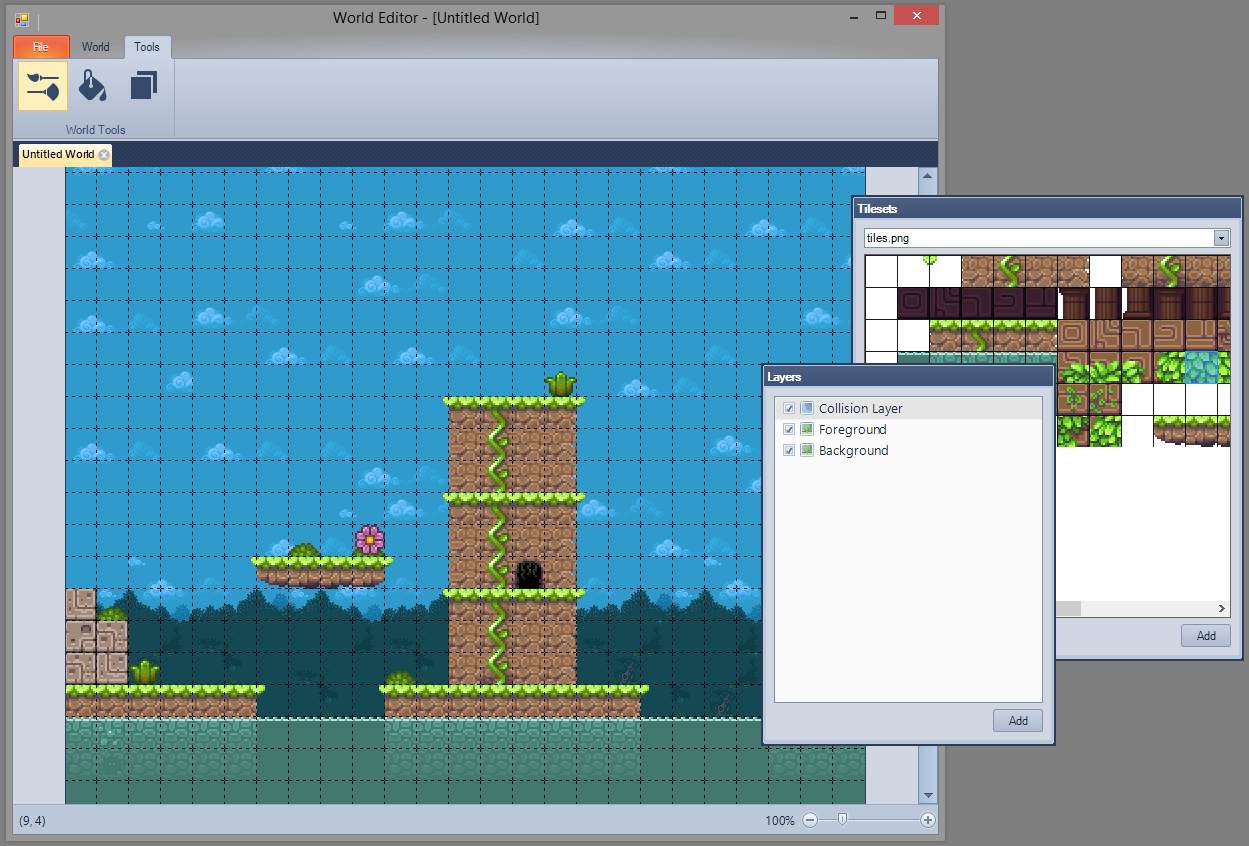Select the brush paint tool

click(43, 86)
